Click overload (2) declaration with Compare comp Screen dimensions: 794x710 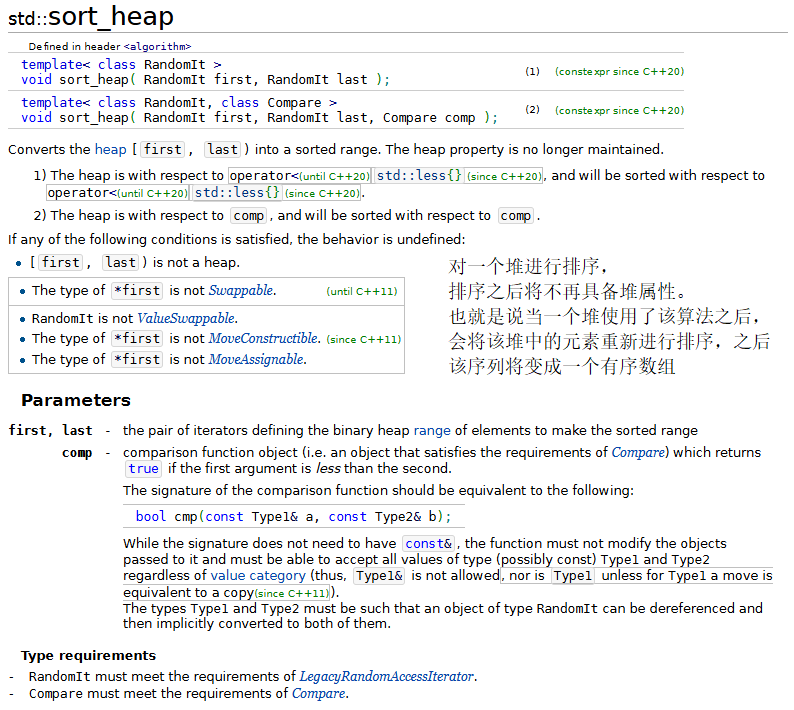[x=259, y=110]
